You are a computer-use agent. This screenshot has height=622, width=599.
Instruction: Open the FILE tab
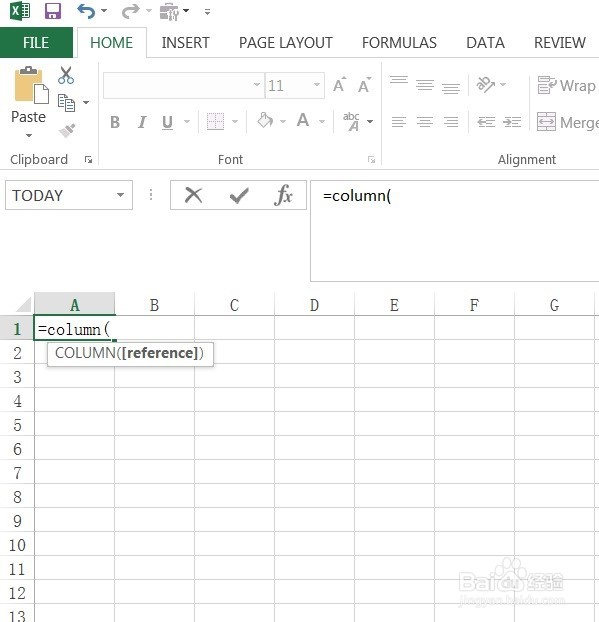(x=36, y=42)
